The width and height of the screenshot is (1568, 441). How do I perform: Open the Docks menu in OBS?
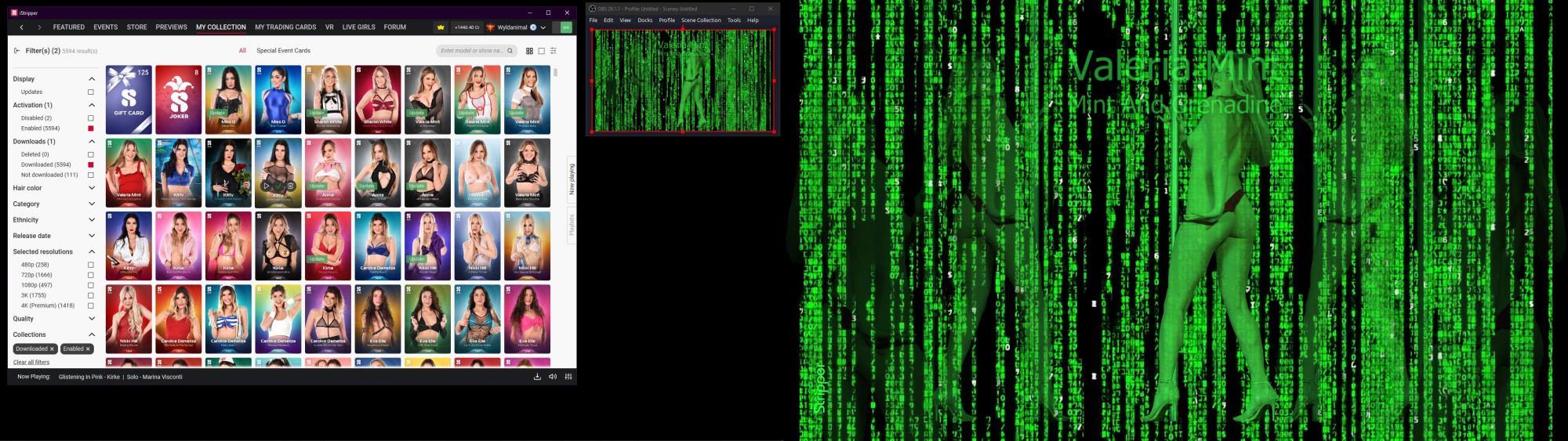[645, 20]
